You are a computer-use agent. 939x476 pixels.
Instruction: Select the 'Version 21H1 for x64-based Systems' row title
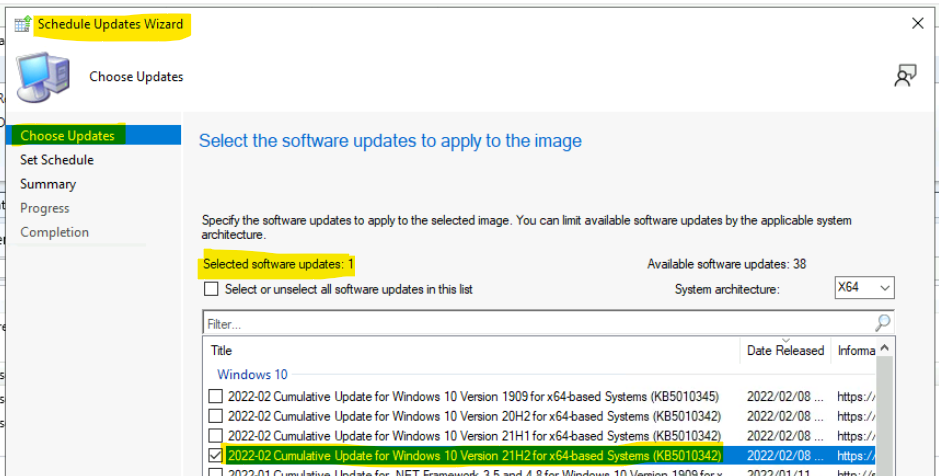tap(474, 436)
